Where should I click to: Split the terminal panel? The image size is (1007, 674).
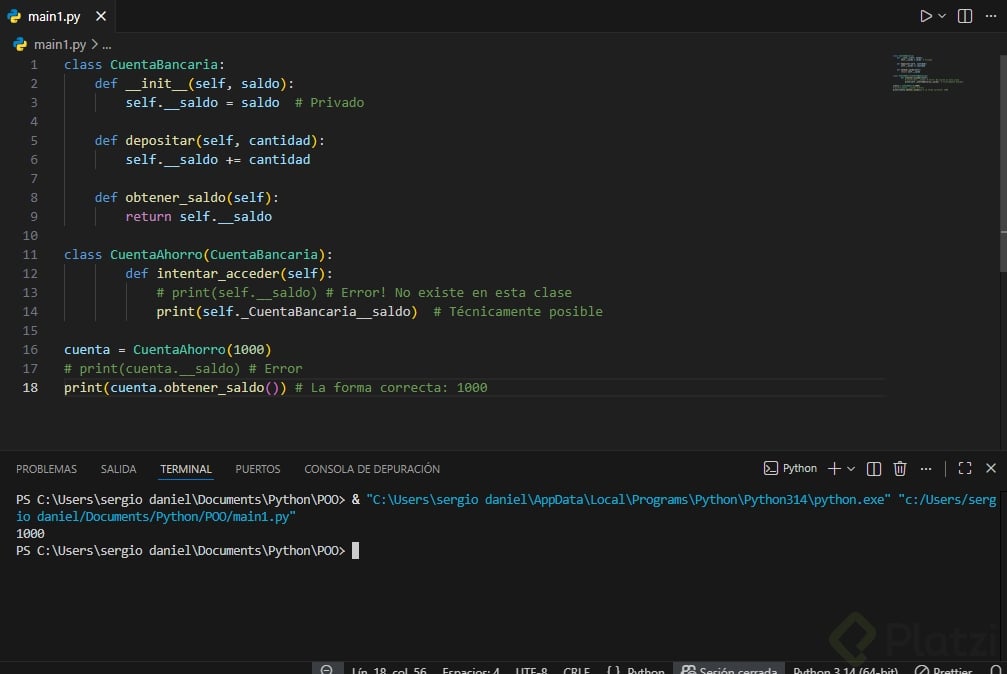pyautogui.click(x=874, y=468)
